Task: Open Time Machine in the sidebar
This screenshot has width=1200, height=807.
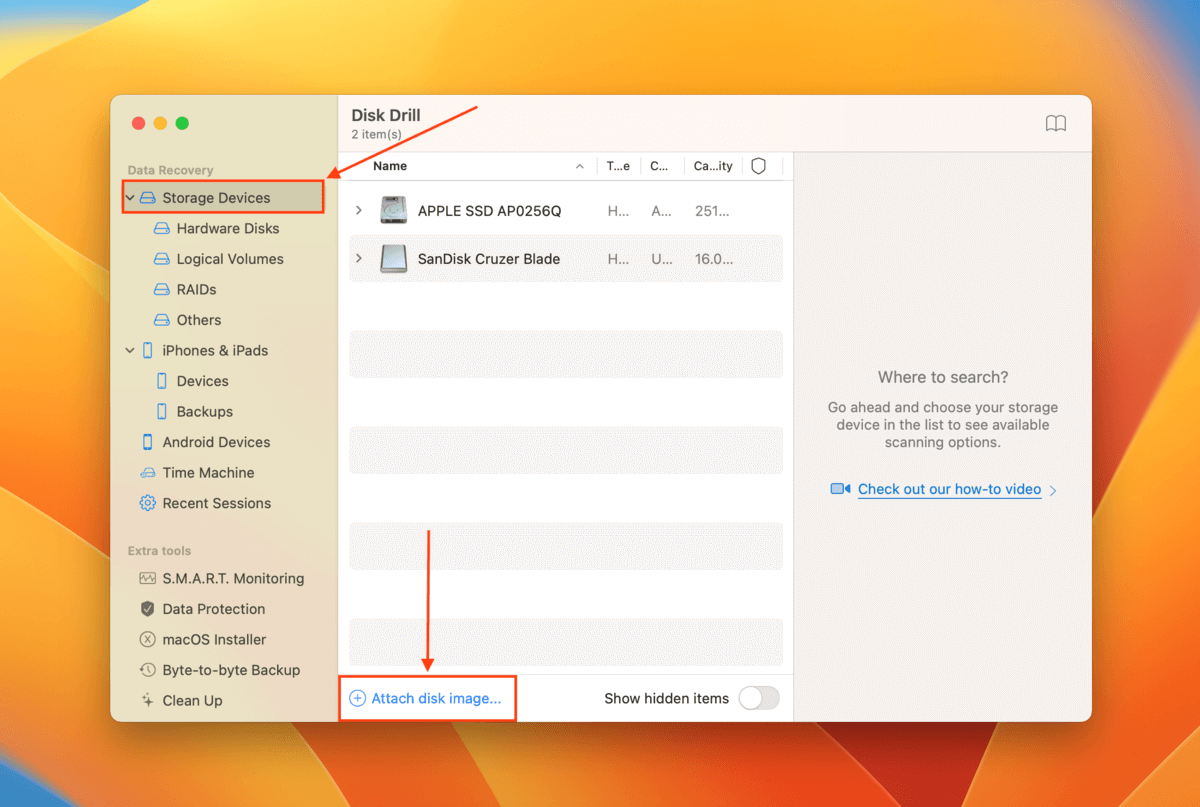Action: pyautogui.click(x=209, y=473)
